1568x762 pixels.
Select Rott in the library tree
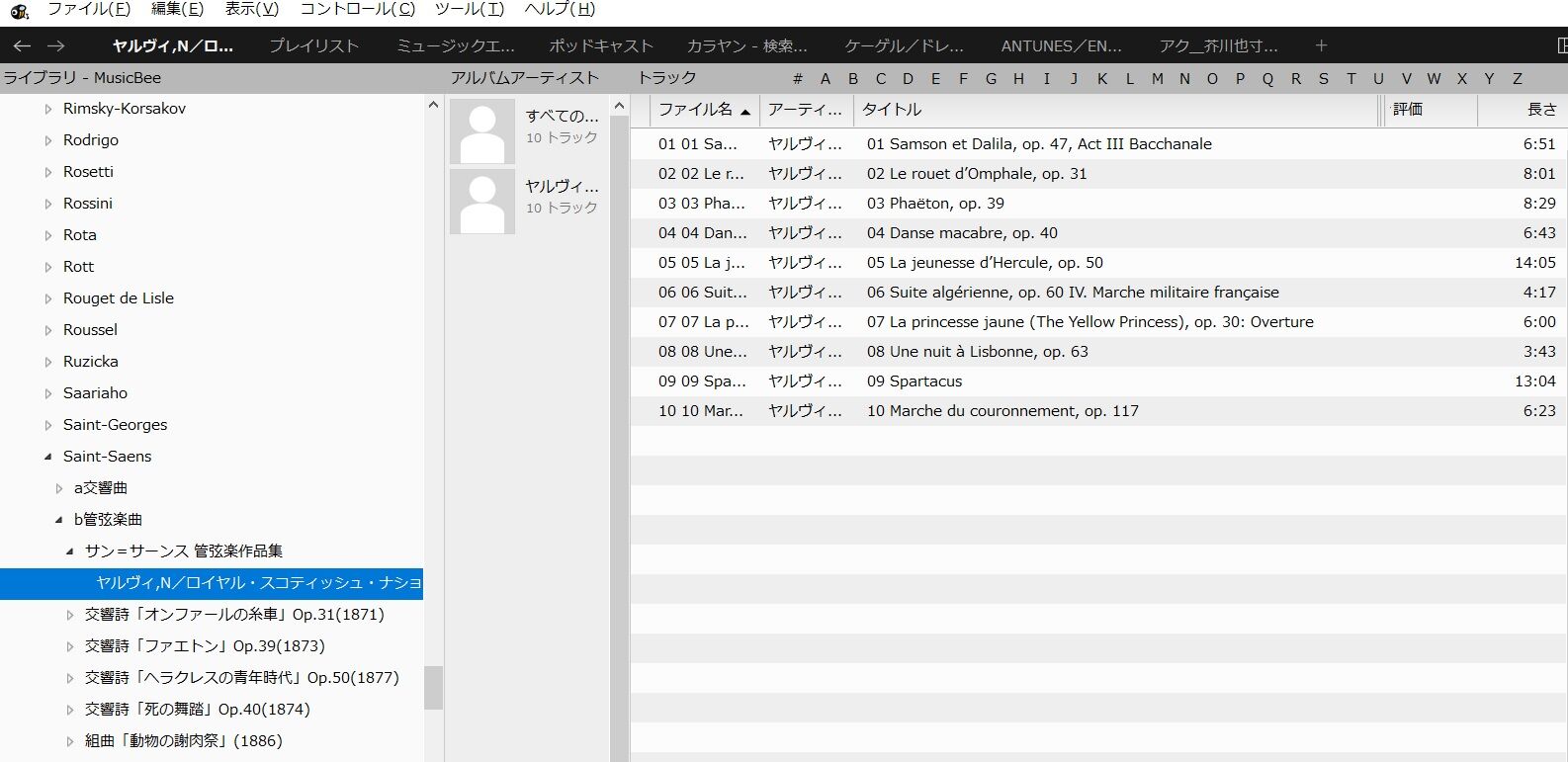point(78,267)
